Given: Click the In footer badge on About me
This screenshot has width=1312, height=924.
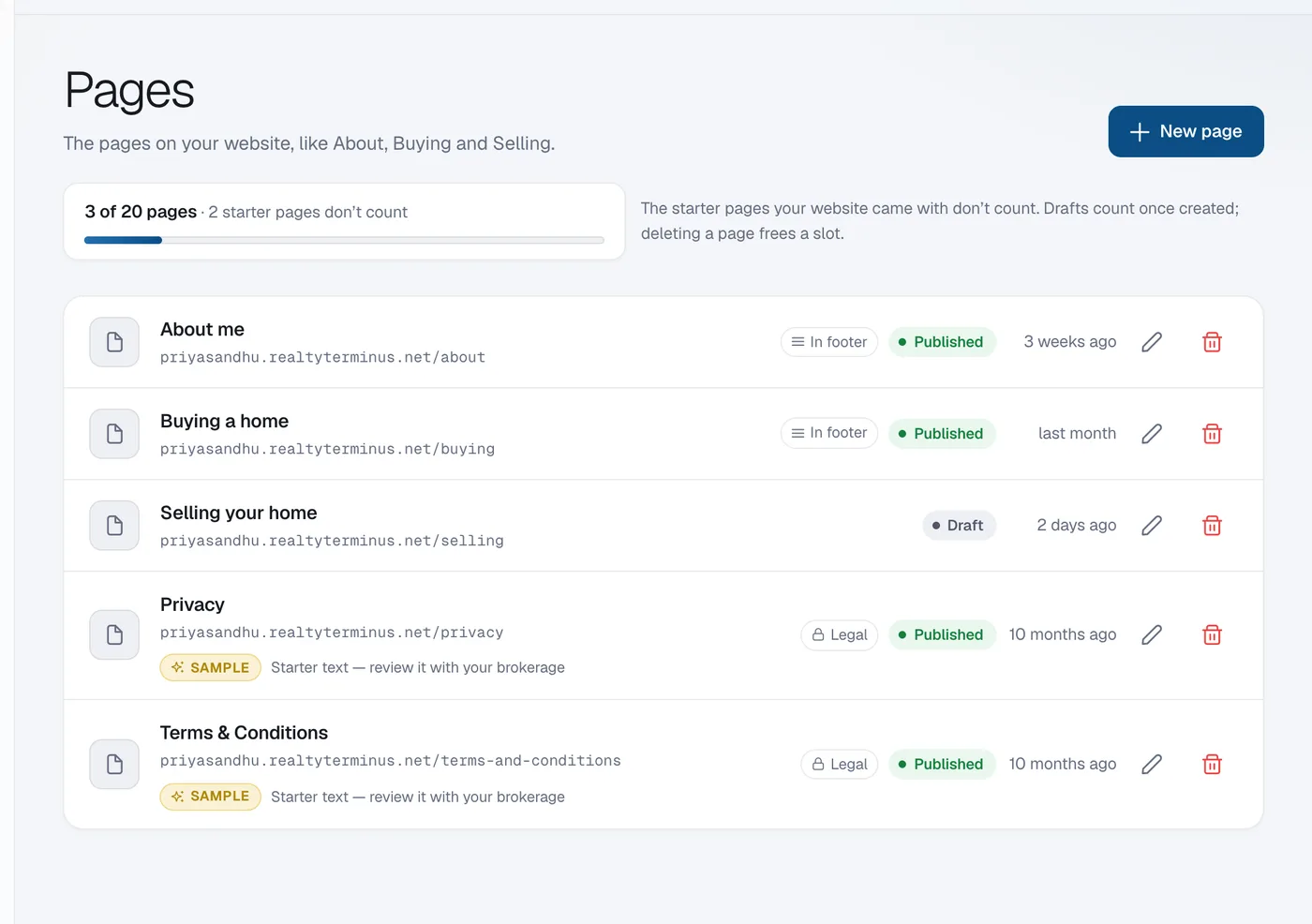Looking at the screenshot, I should 829,342.
